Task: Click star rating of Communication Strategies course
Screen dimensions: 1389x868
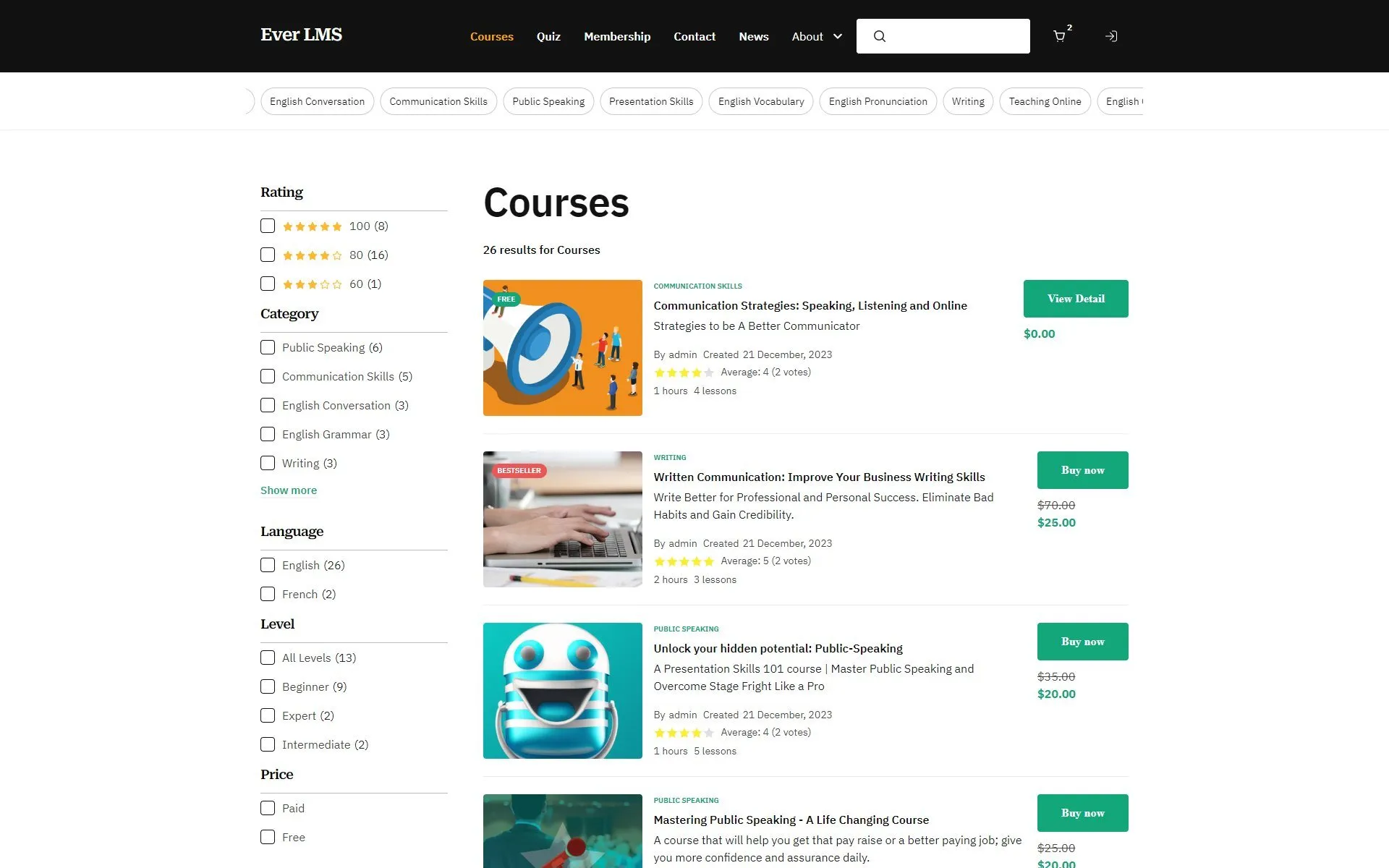Action: tap(684, 373)
